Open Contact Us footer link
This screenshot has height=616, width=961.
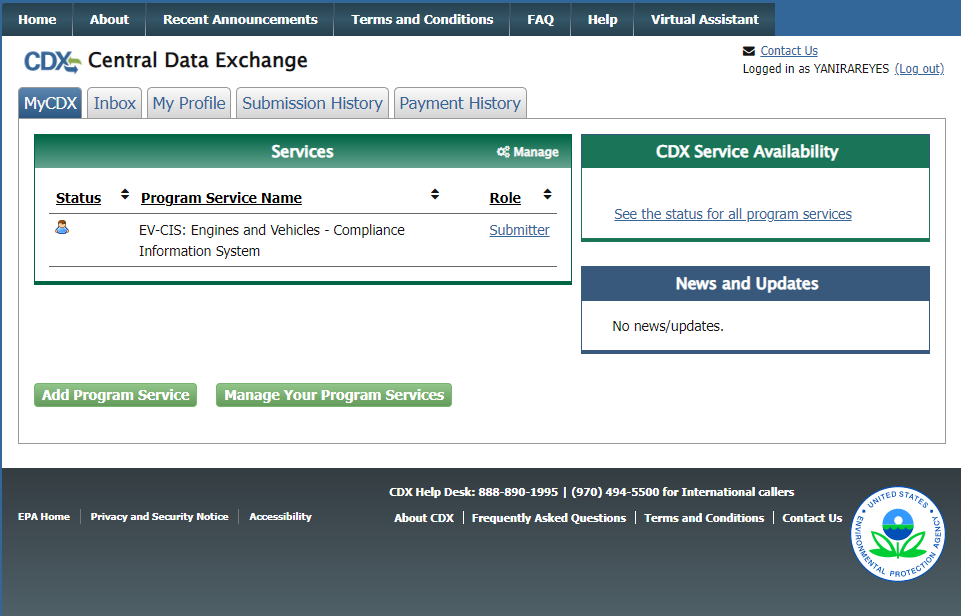click(x=812, y=518)
